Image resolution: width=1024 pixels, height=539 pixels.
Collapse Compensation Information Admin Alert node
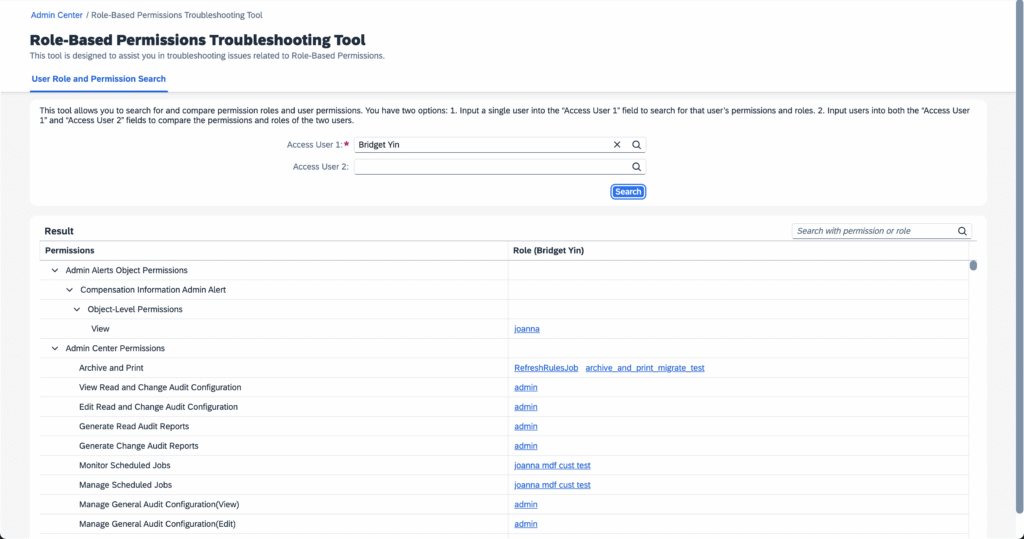click(x=69, y=289)
